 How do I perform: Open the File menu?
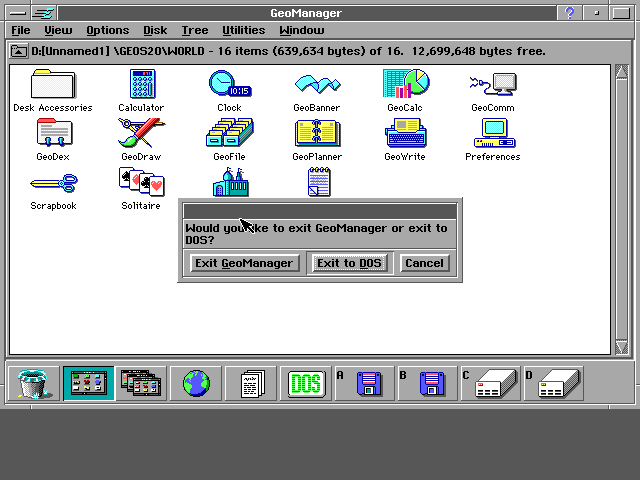(x=20, y=30)
